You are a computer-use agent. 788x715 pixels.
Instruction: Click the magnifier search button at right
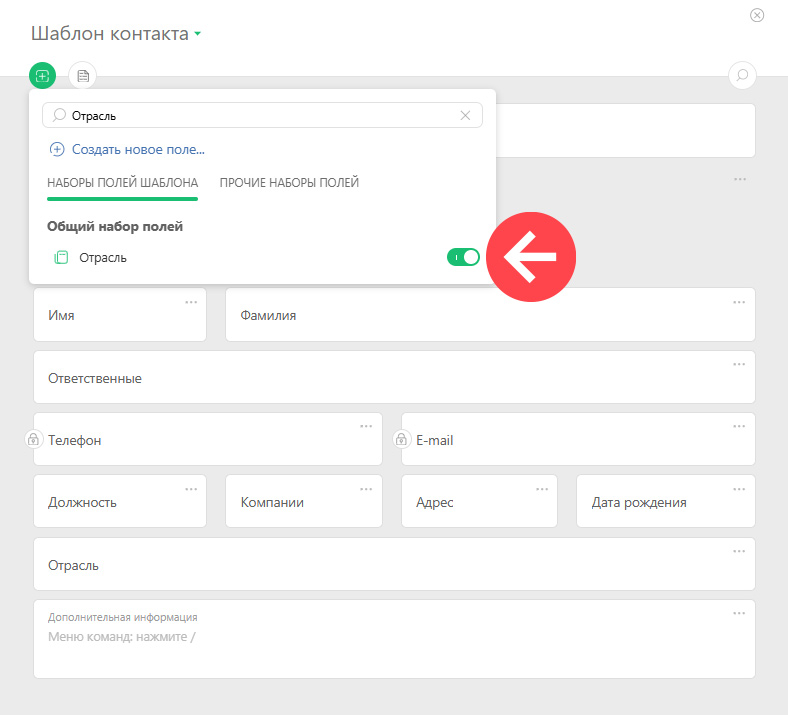(x=742, y=75)
